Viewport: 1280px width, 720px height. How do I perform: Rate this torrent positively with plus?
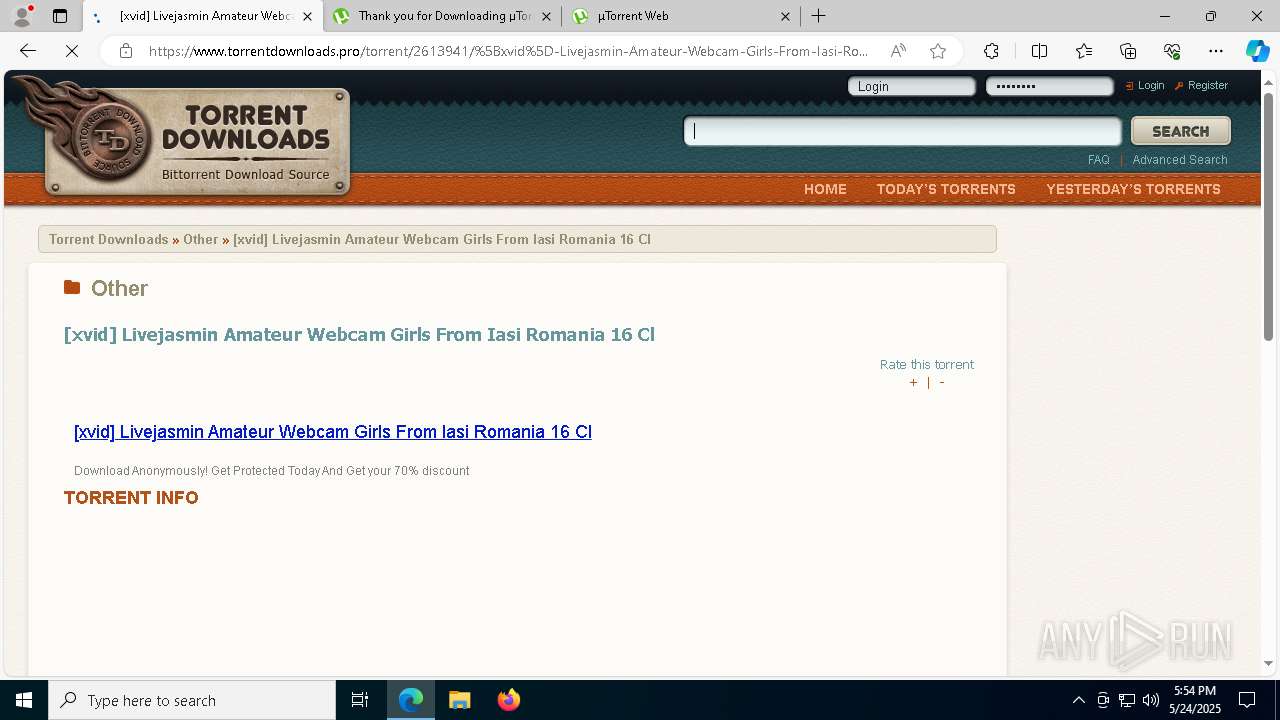(913, 383)
